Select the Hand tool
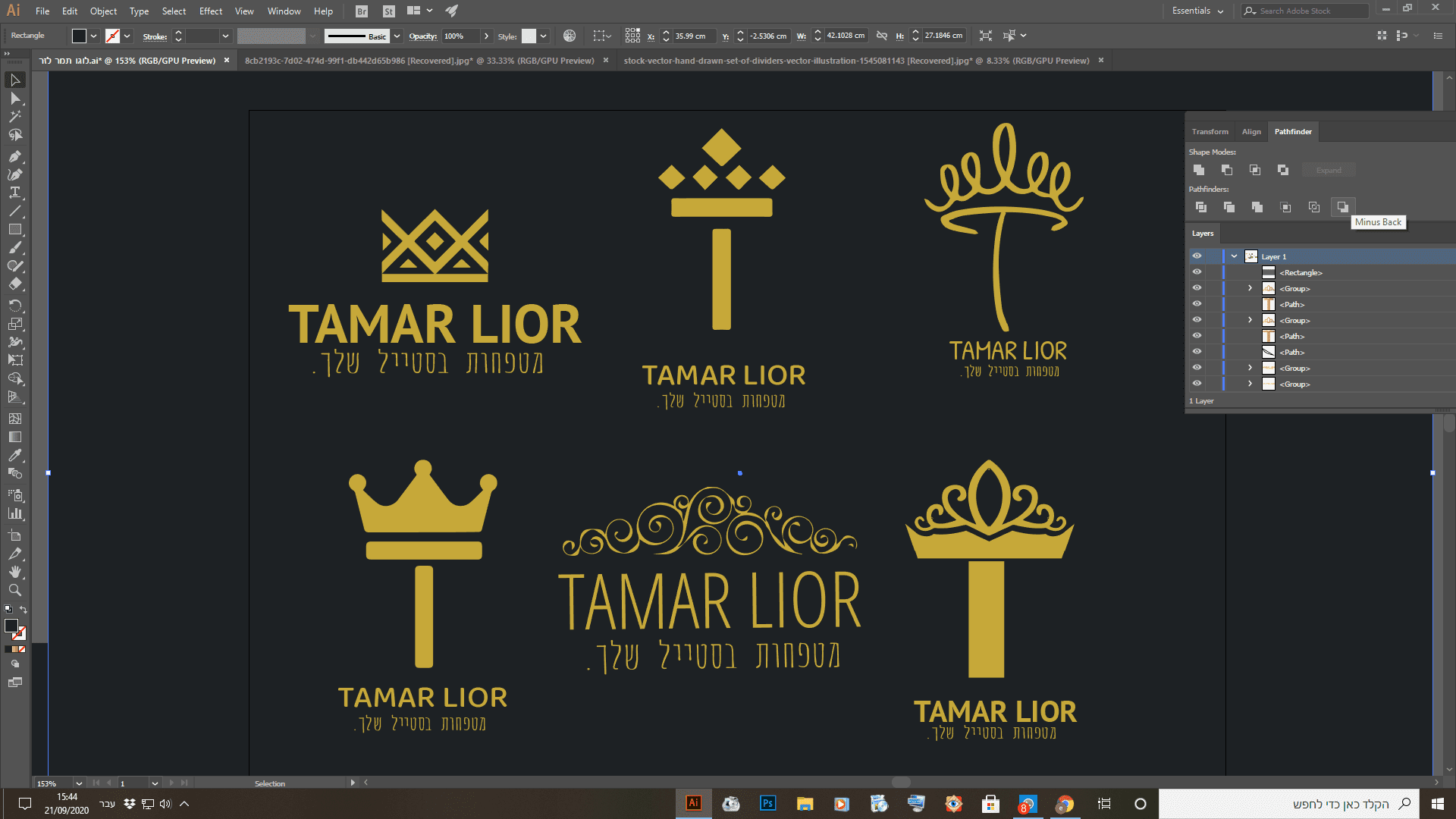Viewport: 1456px width, 819px height. (14, 572)
